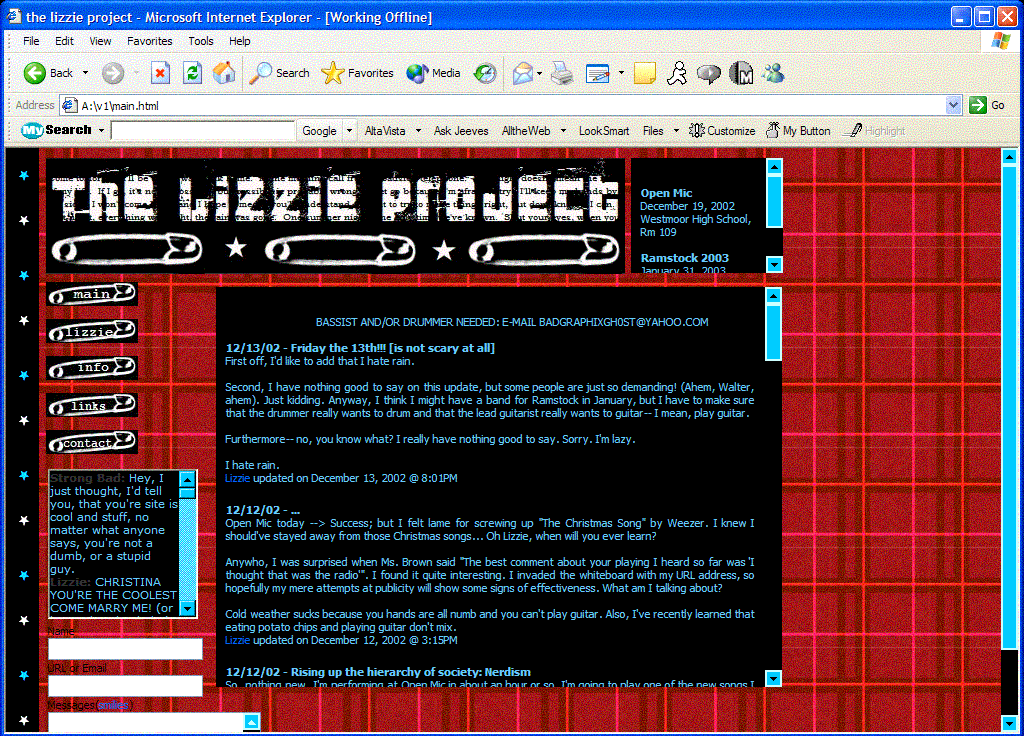Image resolution: width=1024 pixels, height=736 pixels.
Task: Open the File menu
Action: 31,40
